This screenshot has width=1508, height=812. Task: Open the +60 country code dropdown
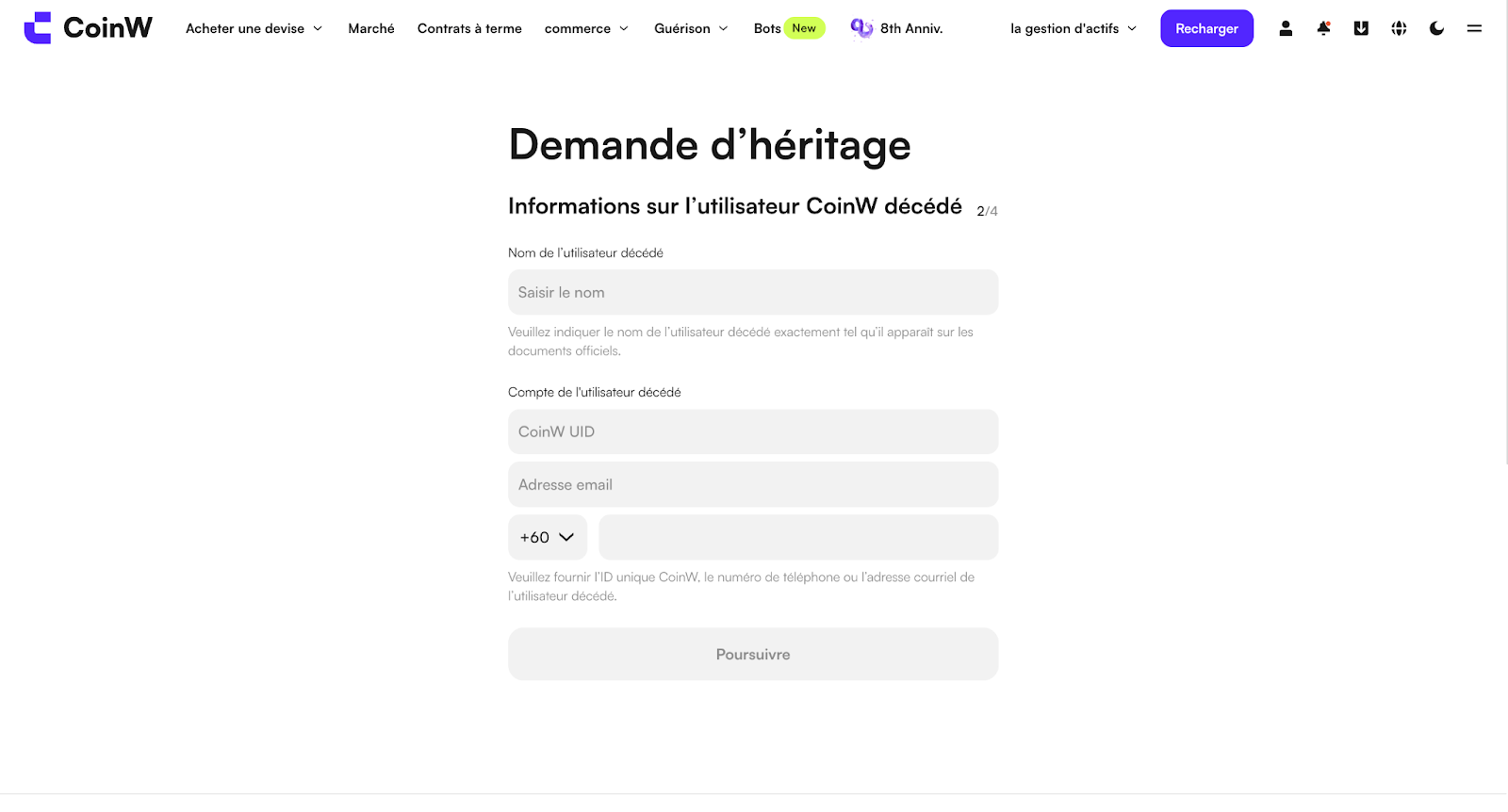click(x=548, y=537)
